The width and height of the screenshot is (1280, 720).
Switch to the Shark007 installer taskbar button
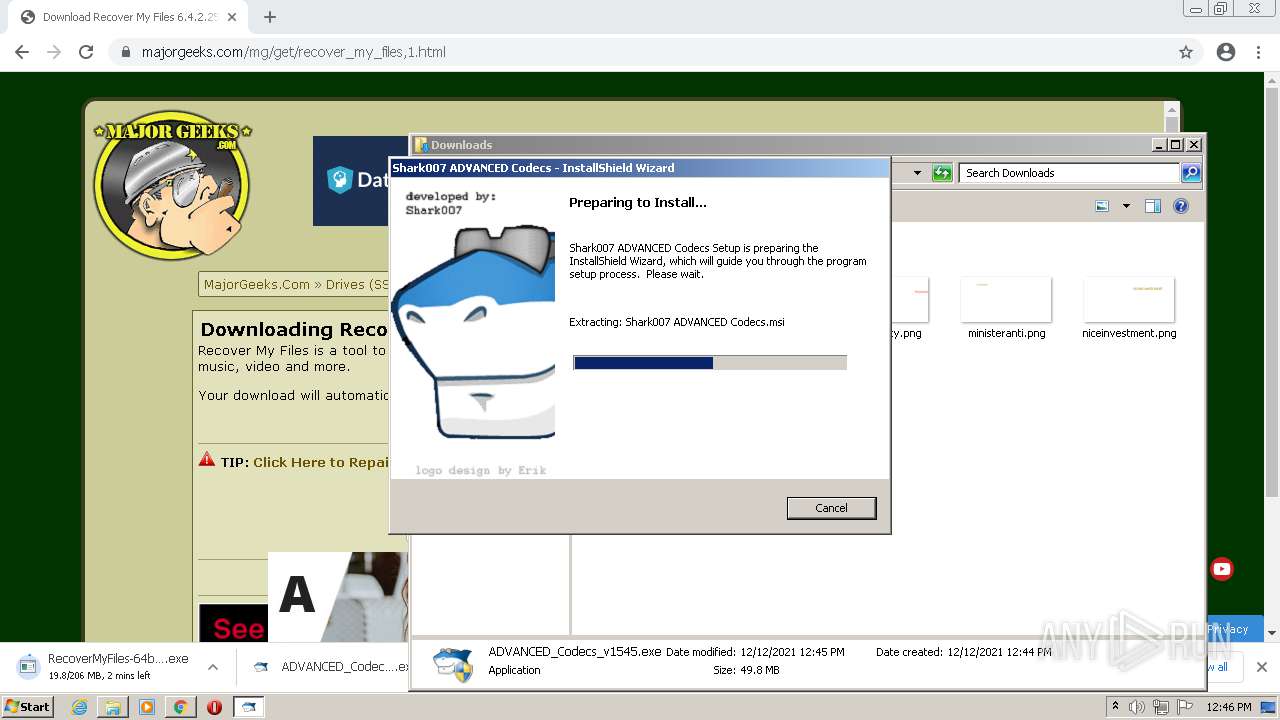pyautogui.click(x=249, y=707)
